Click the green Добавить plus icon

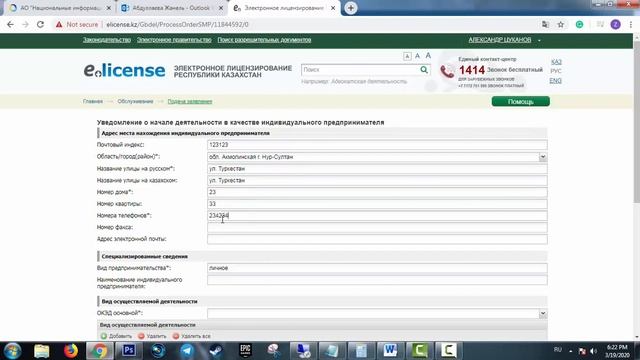[104, 336]
